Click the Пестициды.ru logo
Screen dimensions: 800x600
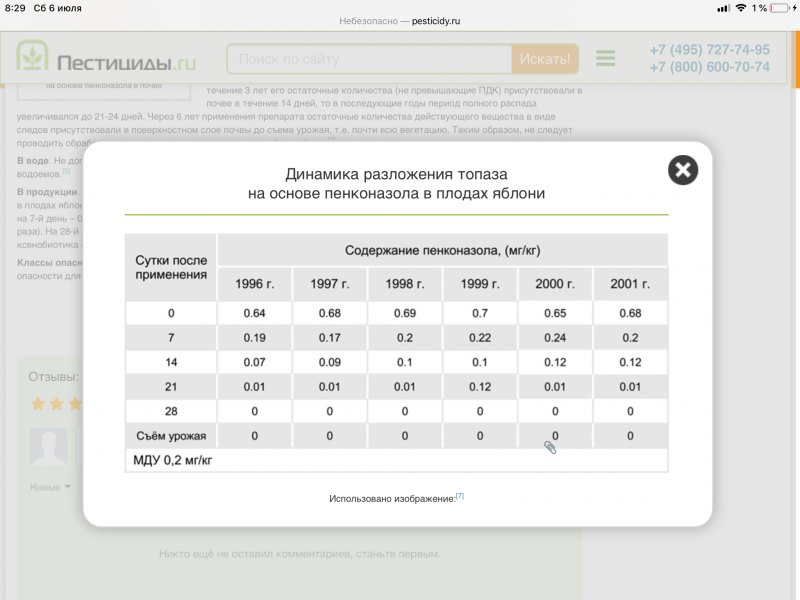106,57
